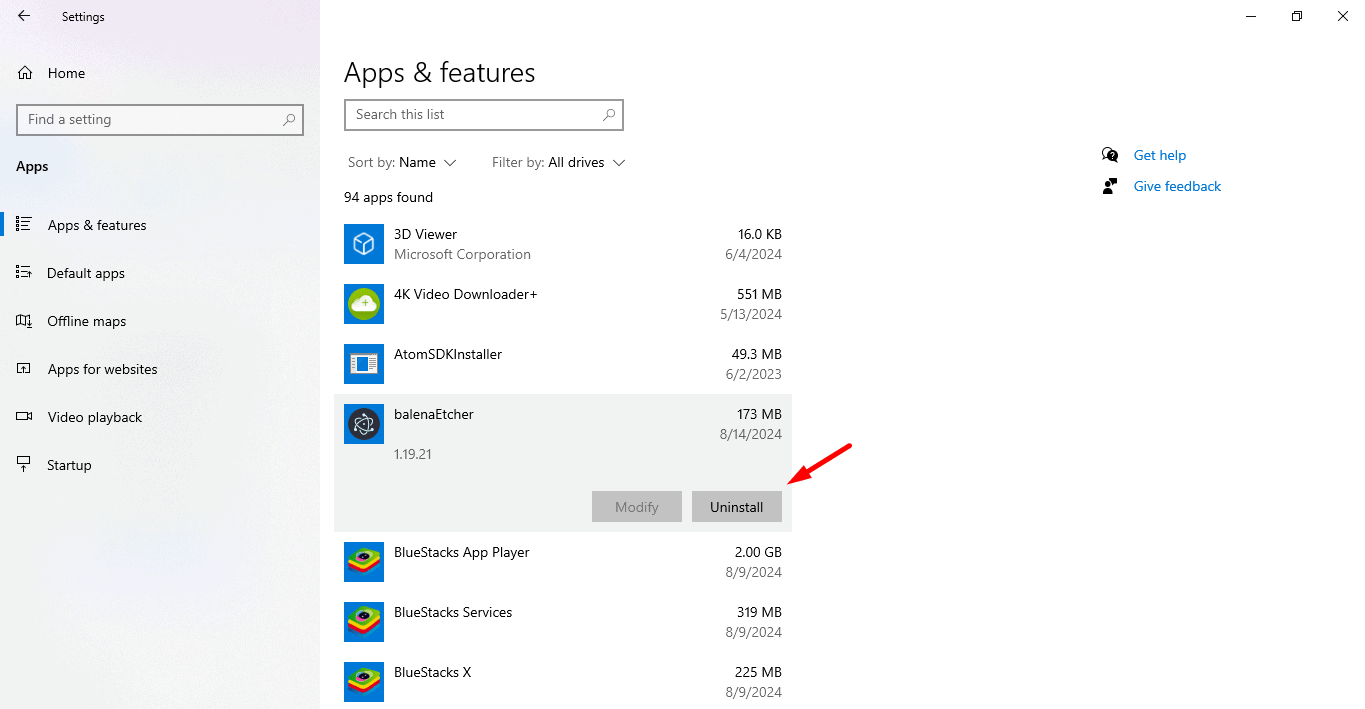The width and height of the screenshot is (1365, 709).
Task: Open Apps for websites settings
Action: coord(160,369)
